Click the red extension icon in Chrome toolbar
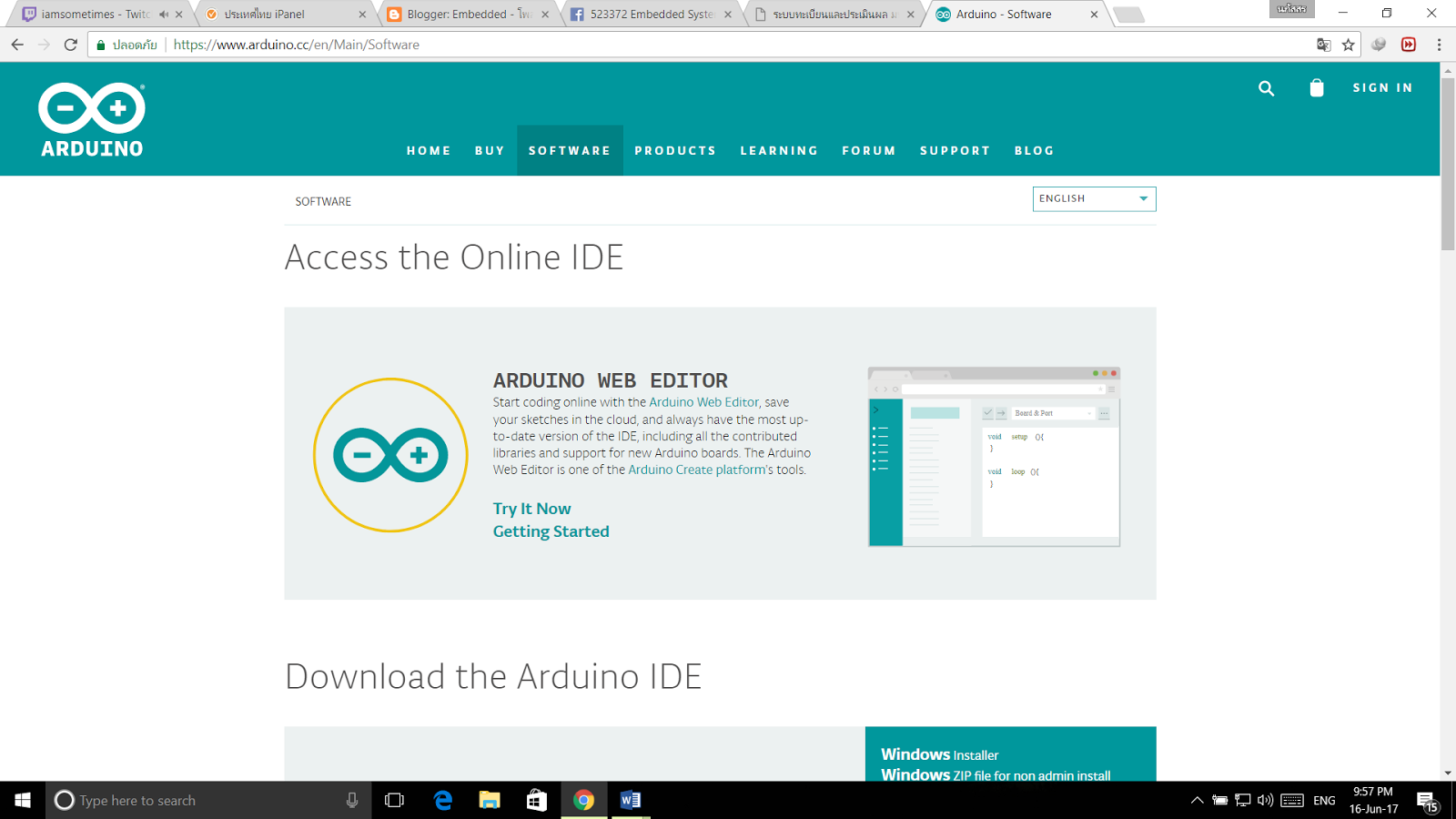This screenshot has height=819, width=1456. pos(1409,45)
